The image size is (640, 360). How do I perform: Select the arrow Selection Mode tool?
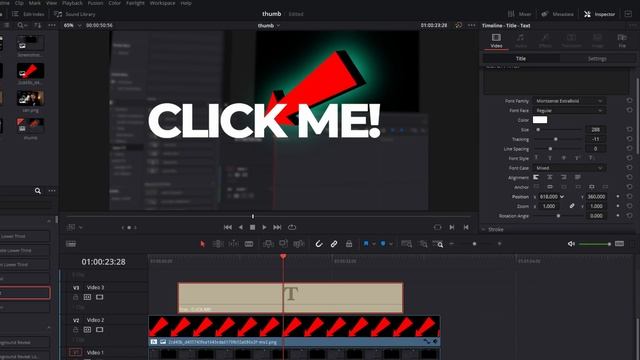202,244
